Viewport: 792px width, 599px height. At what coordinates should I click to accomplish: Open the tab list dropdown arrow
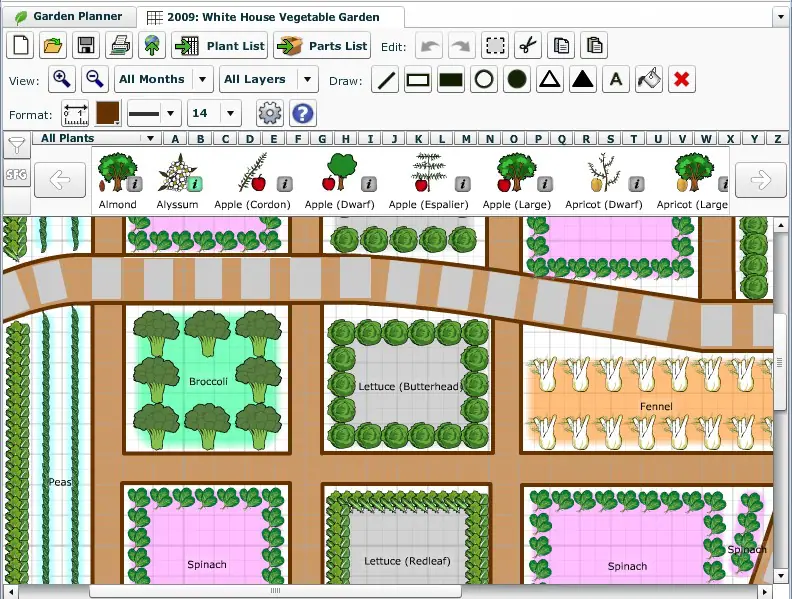(781, 17)
